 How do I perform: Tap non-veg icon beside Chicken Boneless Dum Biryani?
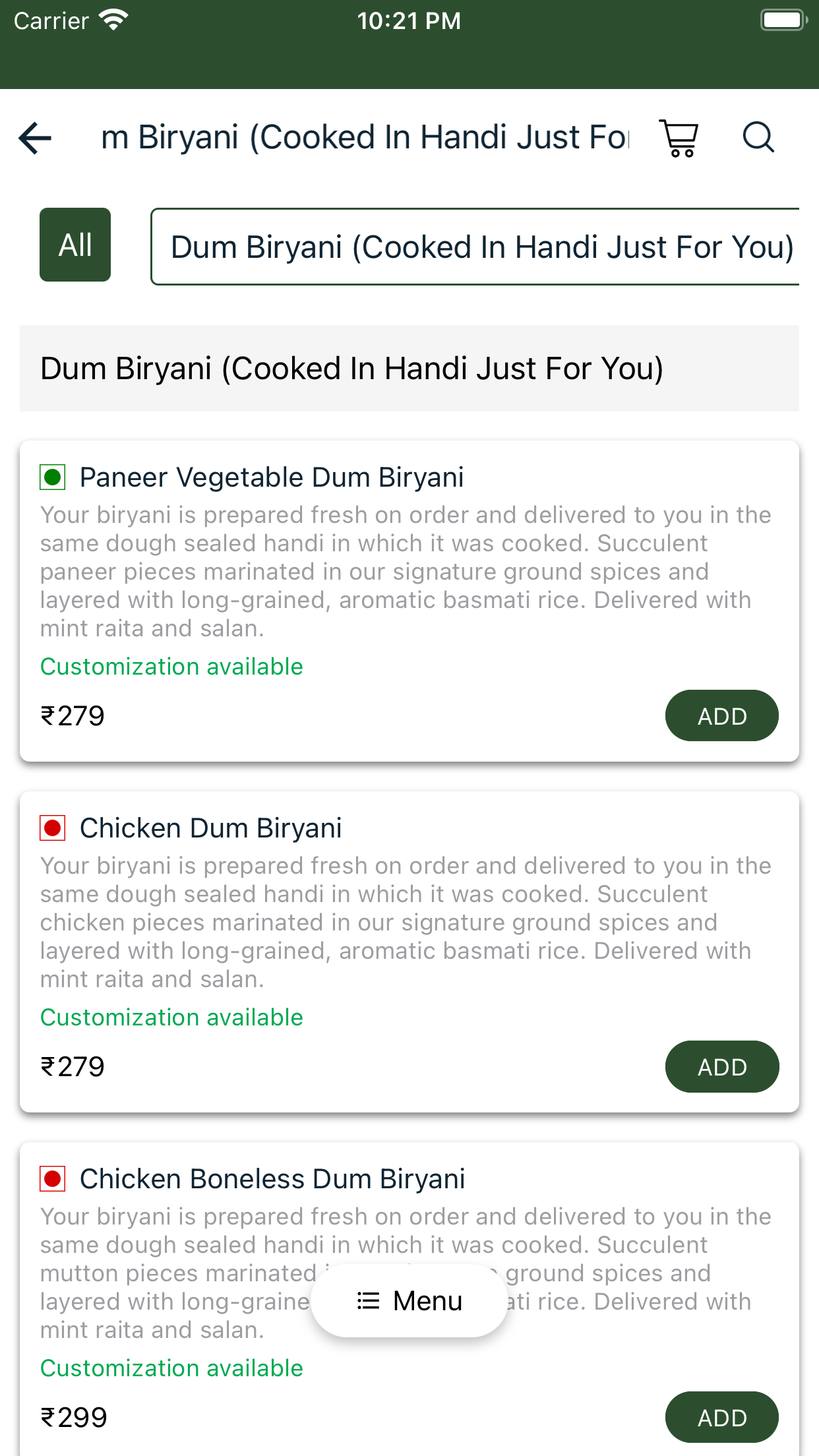(53, 1178)
